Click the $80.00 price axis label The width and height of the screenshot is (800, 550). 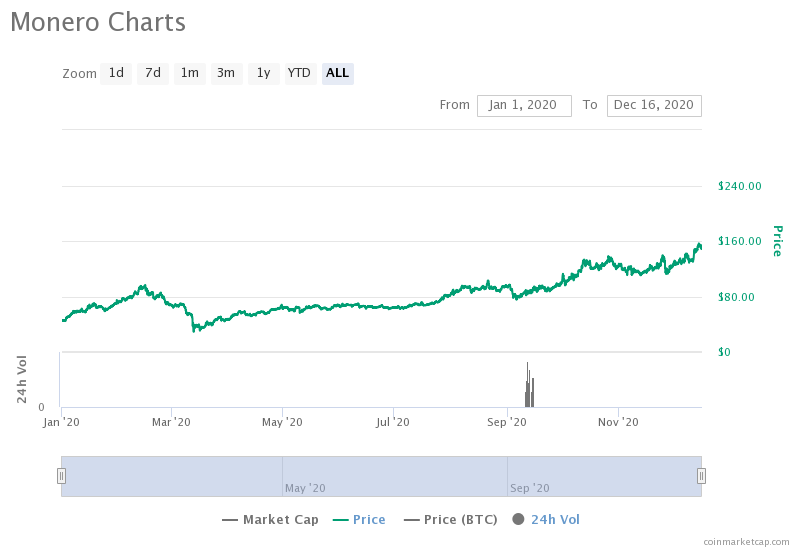point(736,297)
